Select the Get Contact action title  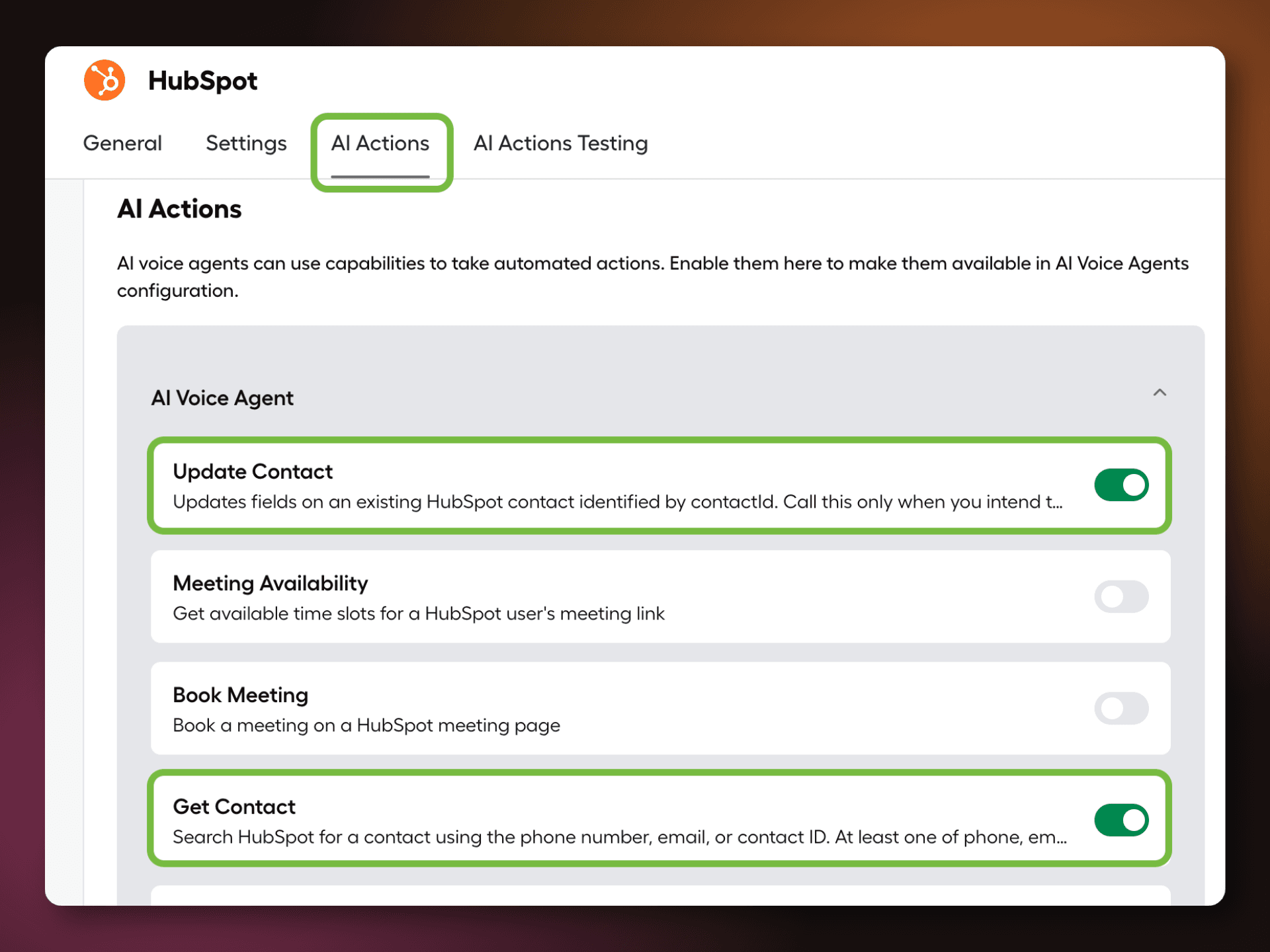[x=234, y=807]
